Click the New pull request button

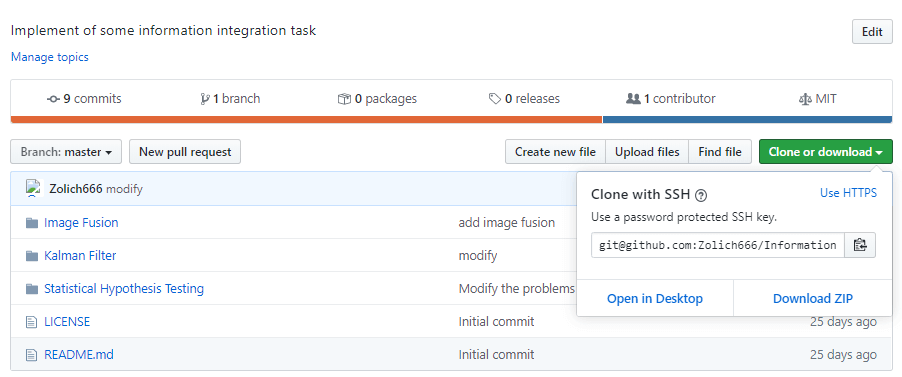tap(185, 152)
